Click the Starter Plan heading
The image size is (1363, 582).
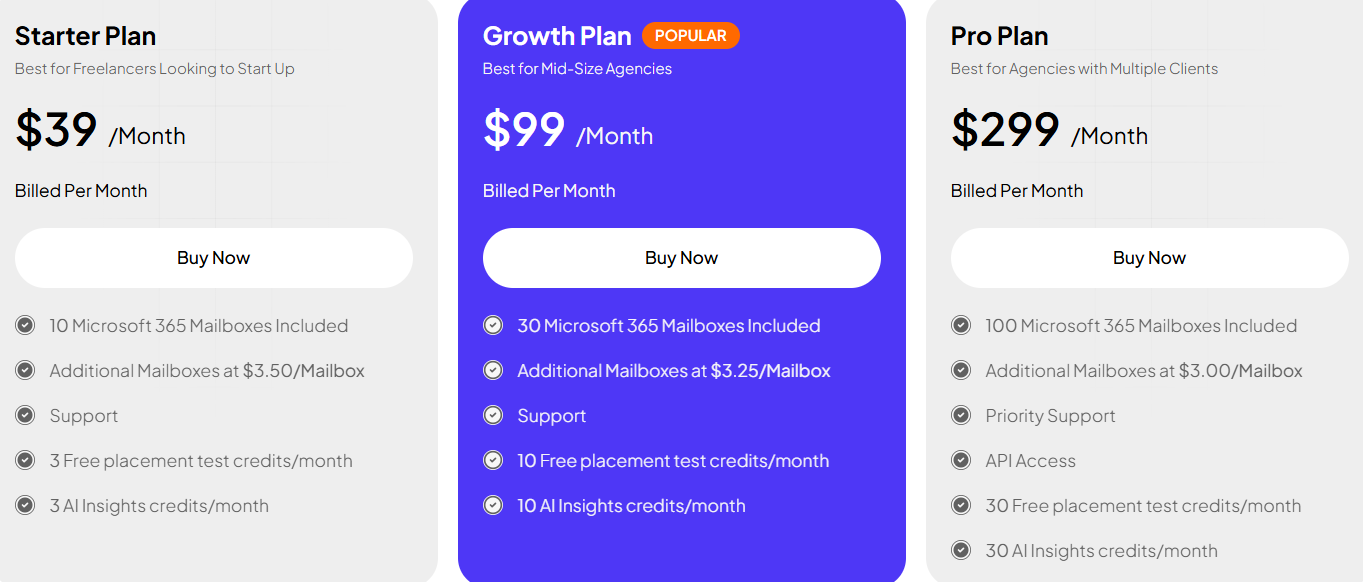click(x=86, y=36)
